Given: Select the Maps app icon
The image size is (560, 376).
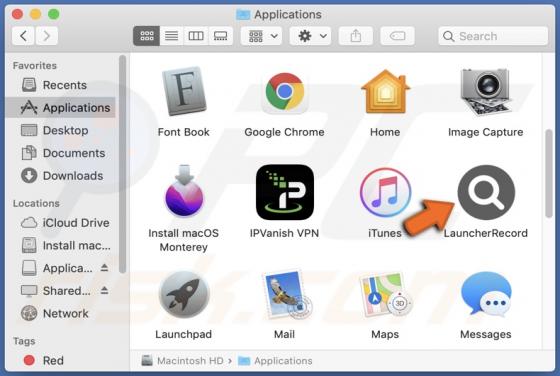Looking at the screenshot, I should 386,295.
